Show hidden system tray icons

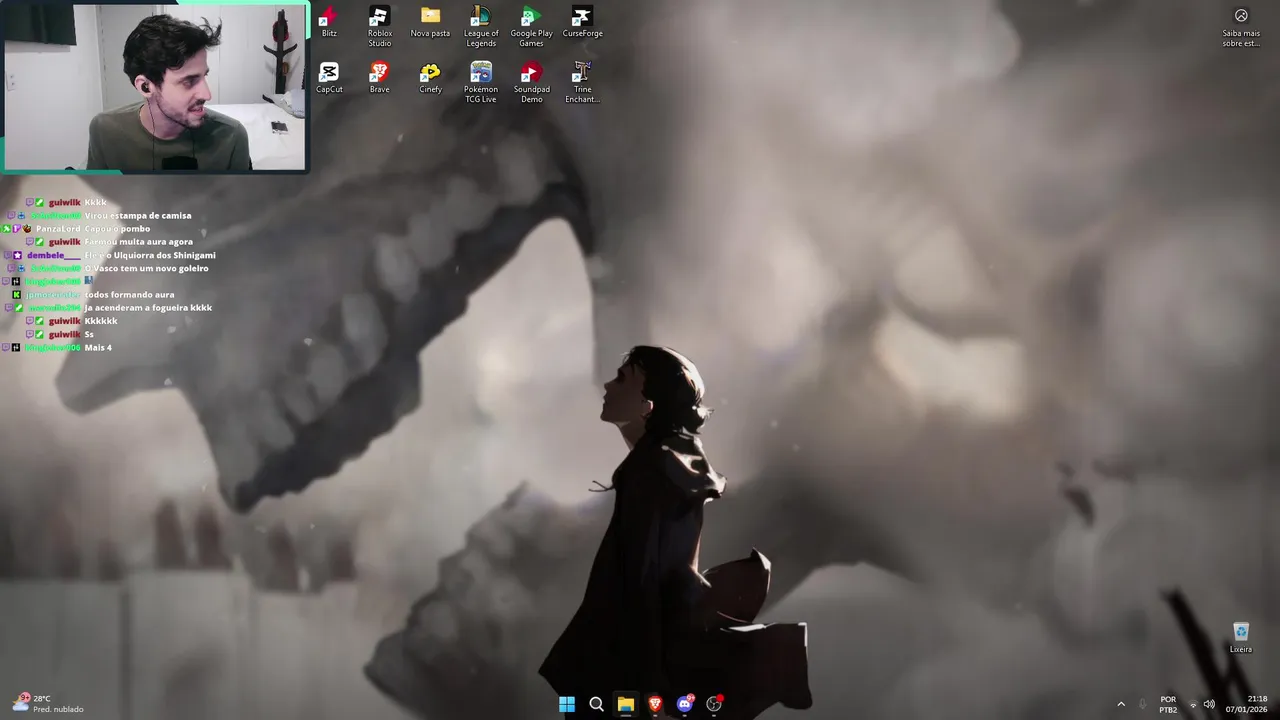pyautogui.click(x=1120, y=704)
